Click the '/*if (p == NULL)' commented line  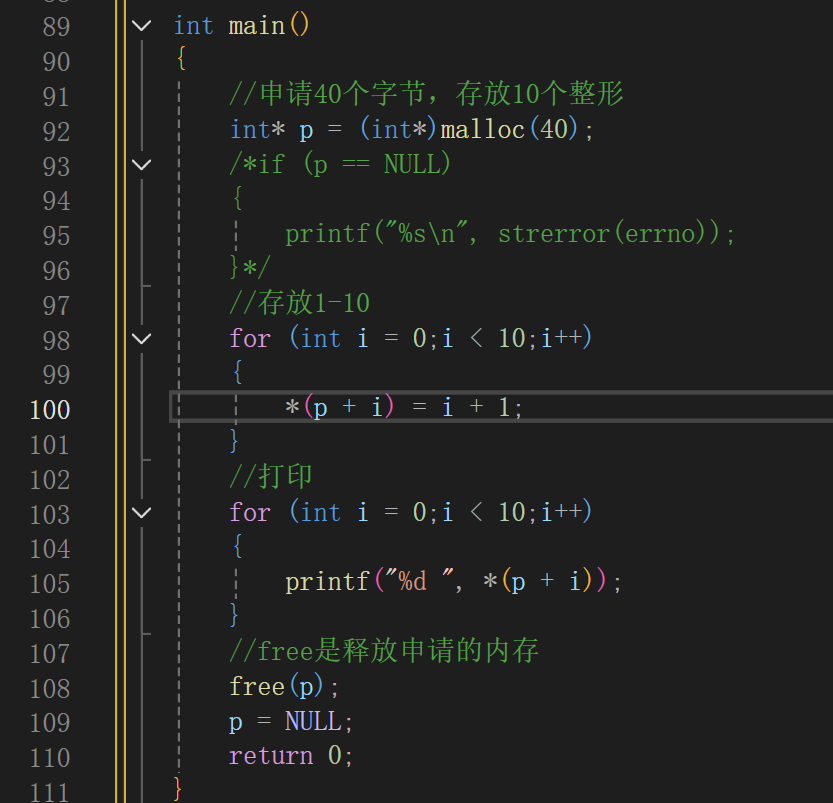click(x=340, y=164)
